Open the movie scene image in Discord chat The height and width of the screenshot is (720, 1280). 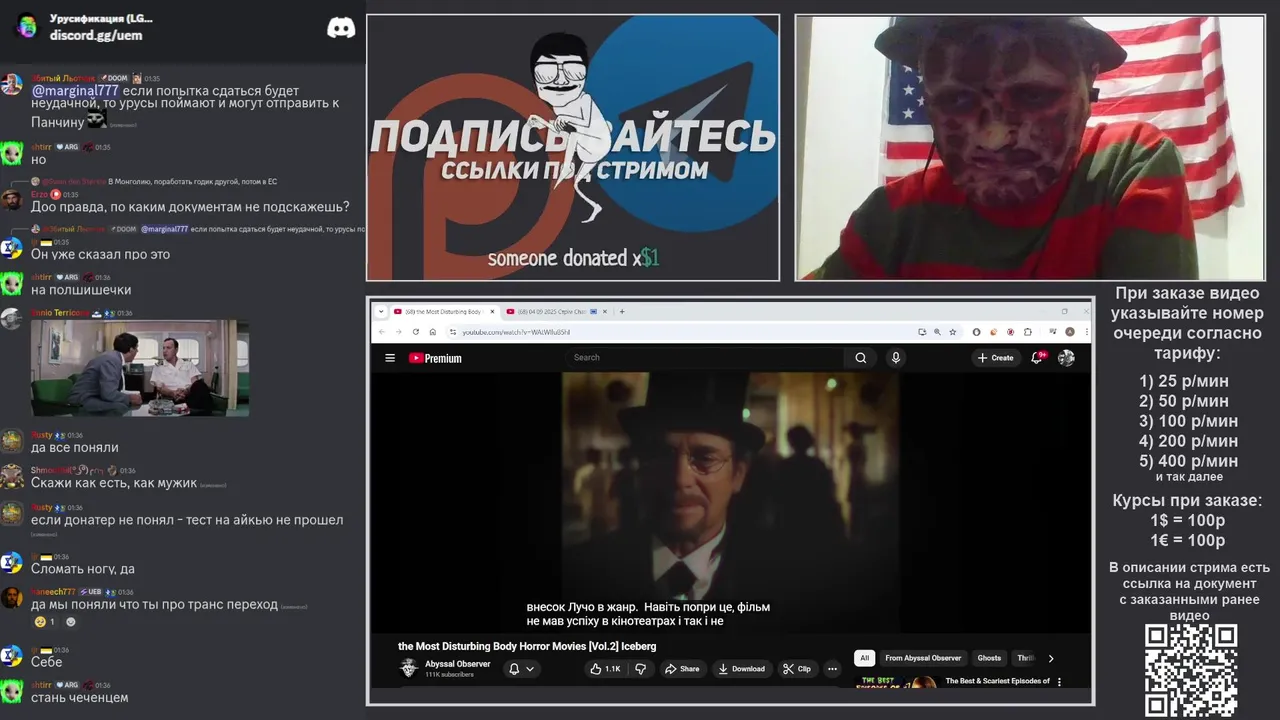pos(140,368)
